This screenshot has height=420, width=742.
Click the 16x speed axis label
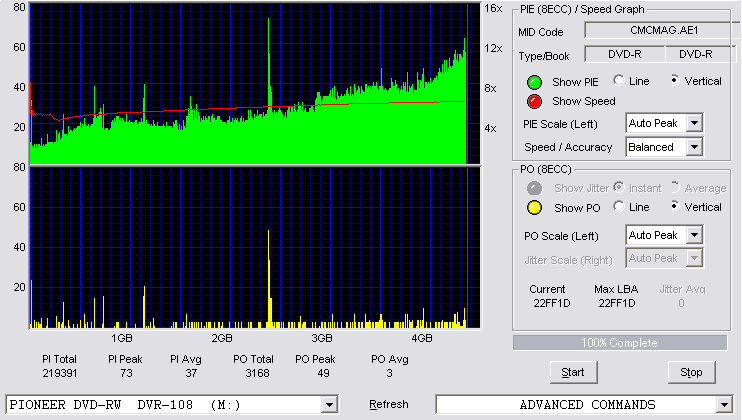(493, 9)
